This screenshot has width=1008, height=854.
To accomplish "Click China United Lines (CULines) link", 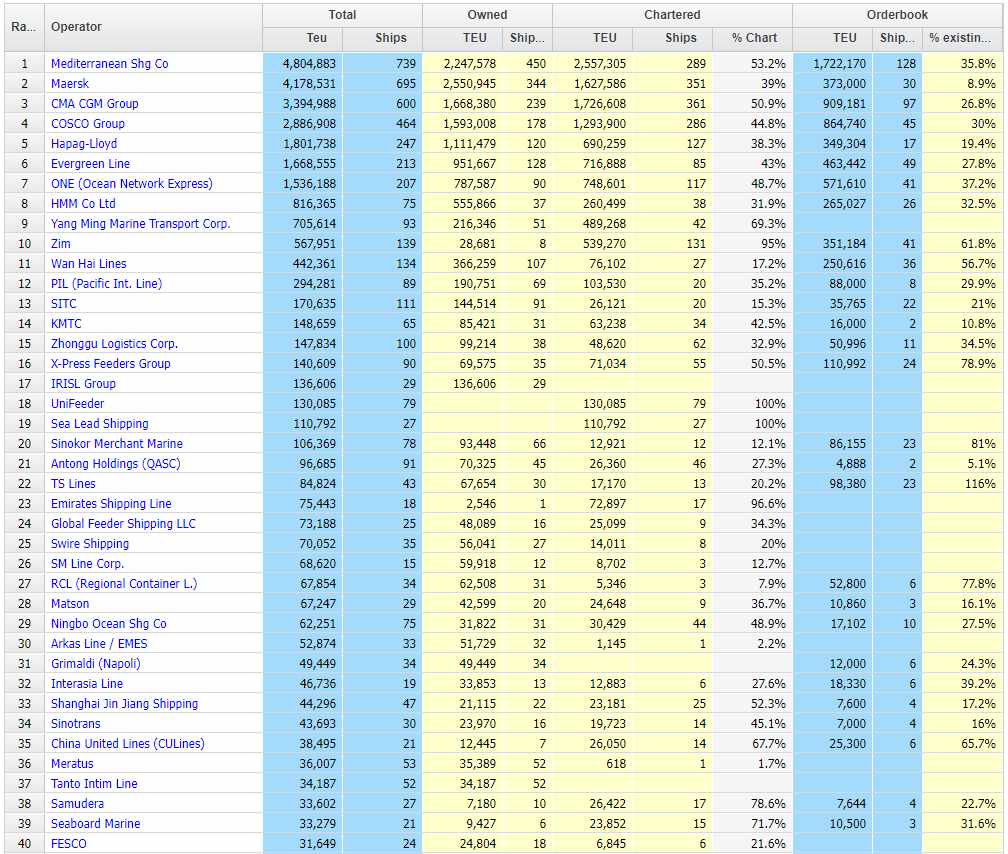I will pos(127,743).
